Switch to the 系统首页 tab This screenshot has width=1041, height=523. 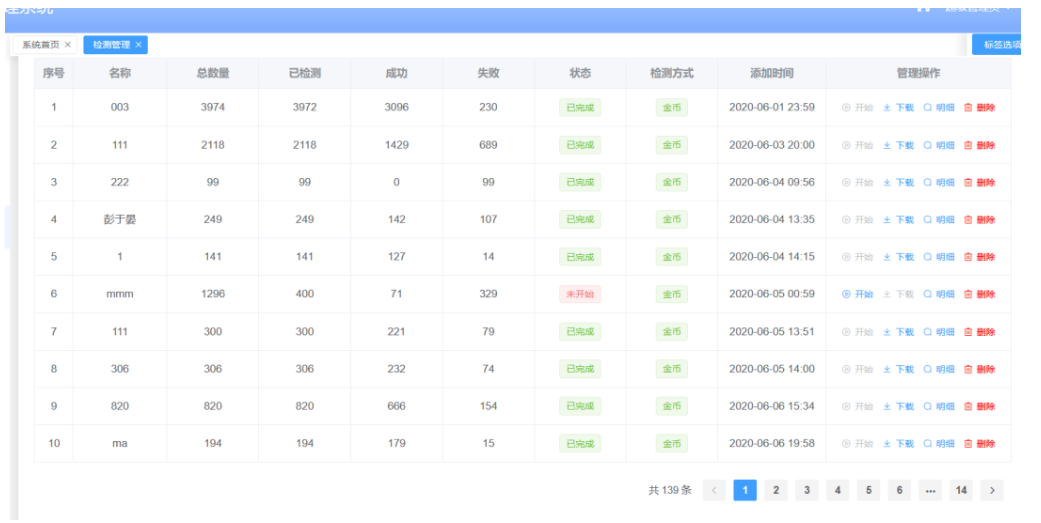coord(40,45)
